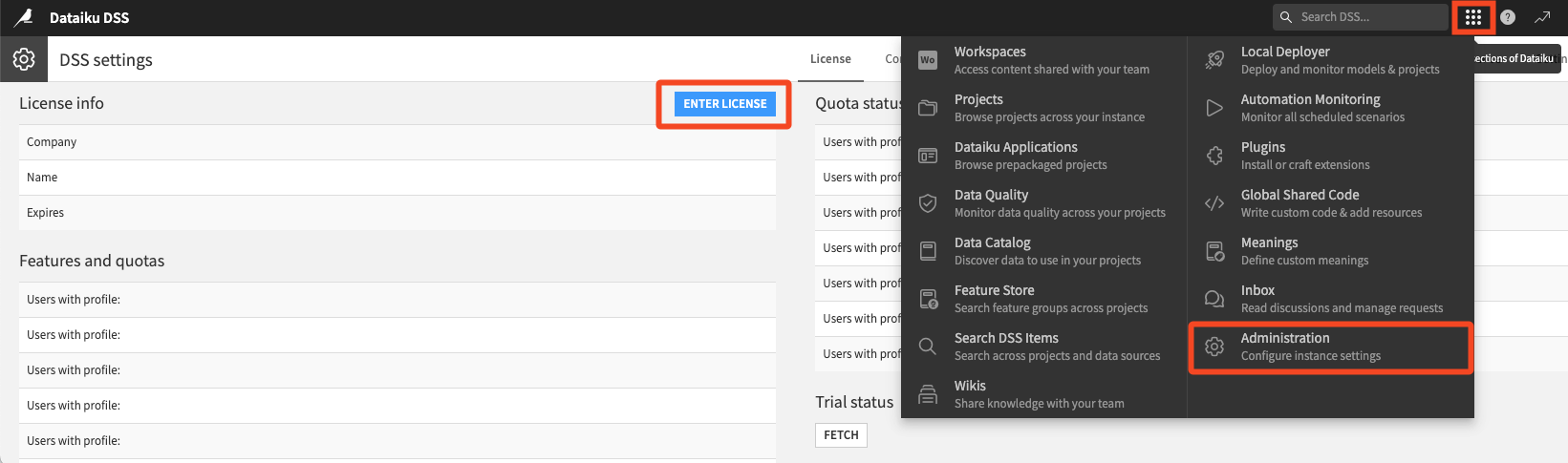Click the Administration gear icon
The height and width of the screenshot is (463, 1568).
pos(1214,347)
